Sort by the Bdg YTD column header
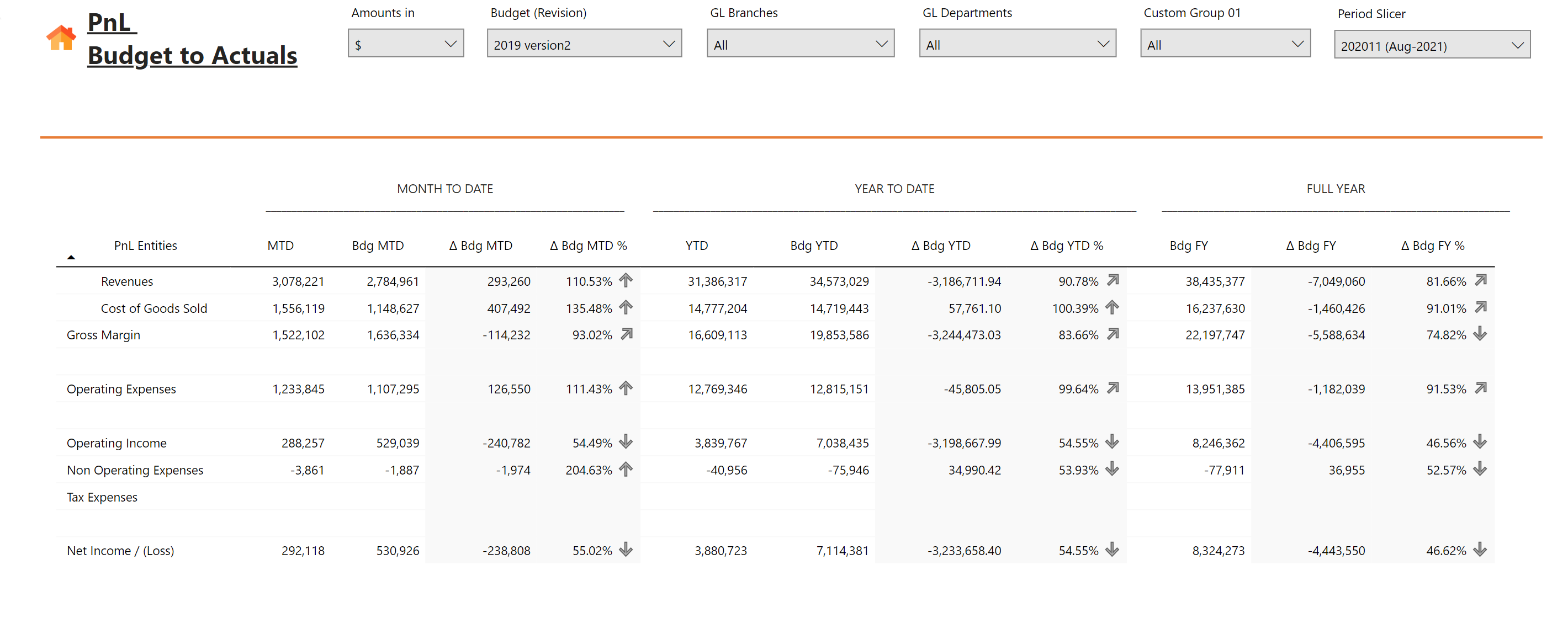 pyautogui.click(x=814, y=246)
